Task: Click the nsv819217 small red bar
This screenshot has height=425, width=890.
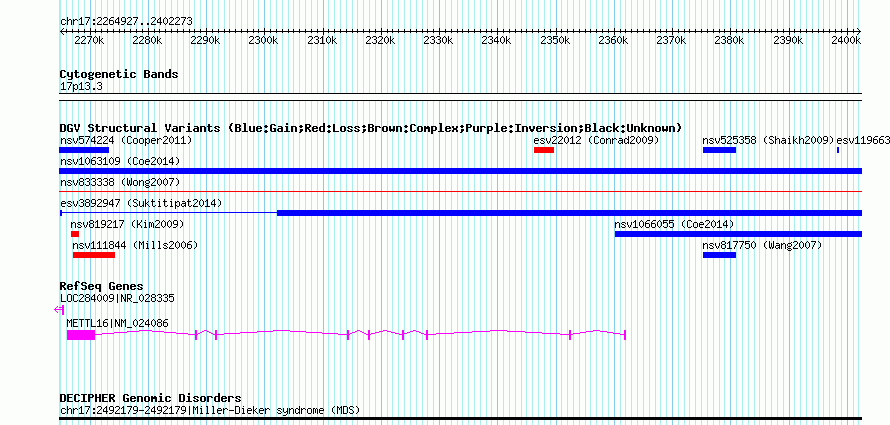Action: pos(75,234)
